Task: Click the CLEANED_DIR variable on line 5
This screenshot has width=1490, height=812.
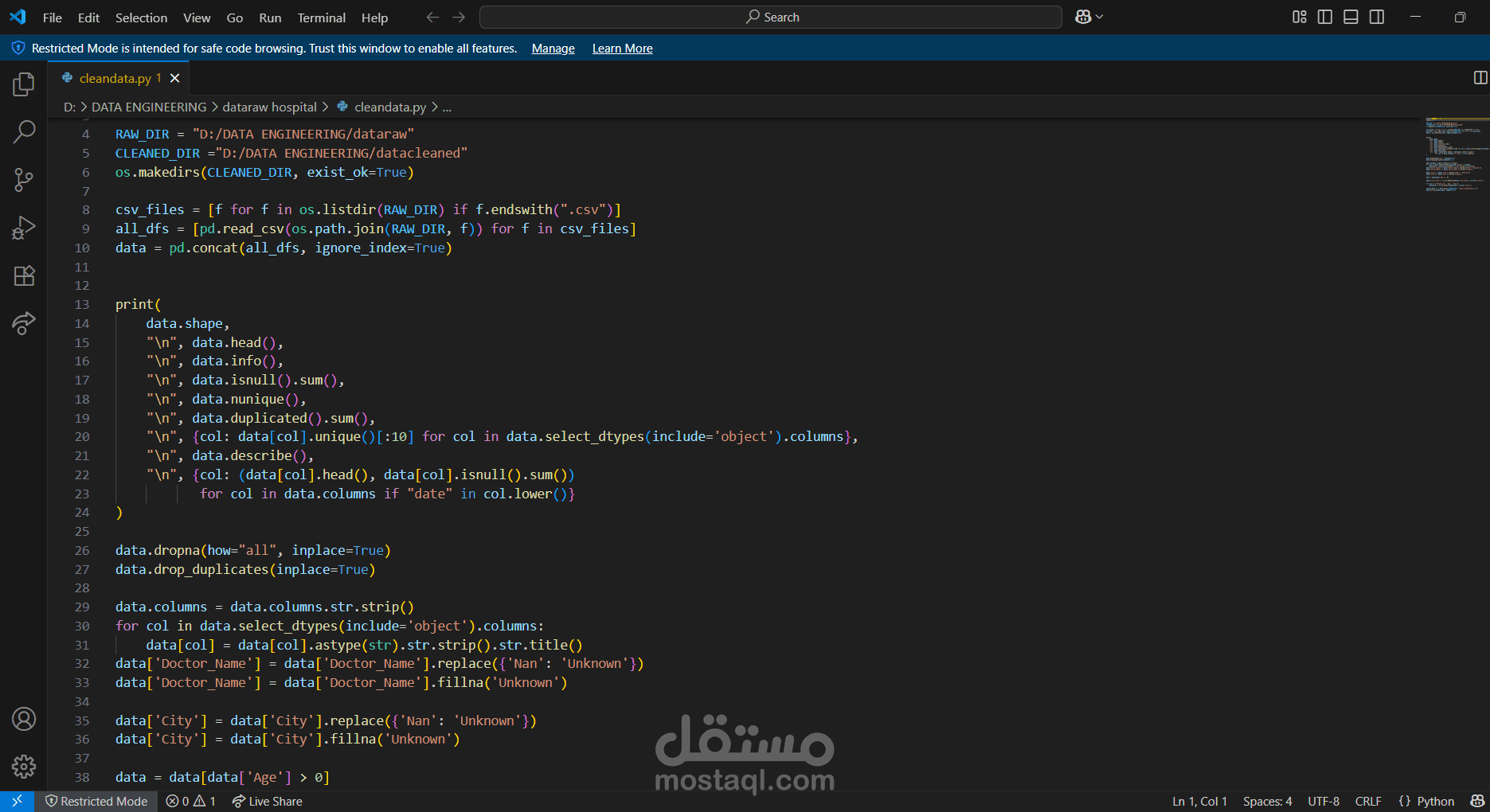Action: click(158, 153)
